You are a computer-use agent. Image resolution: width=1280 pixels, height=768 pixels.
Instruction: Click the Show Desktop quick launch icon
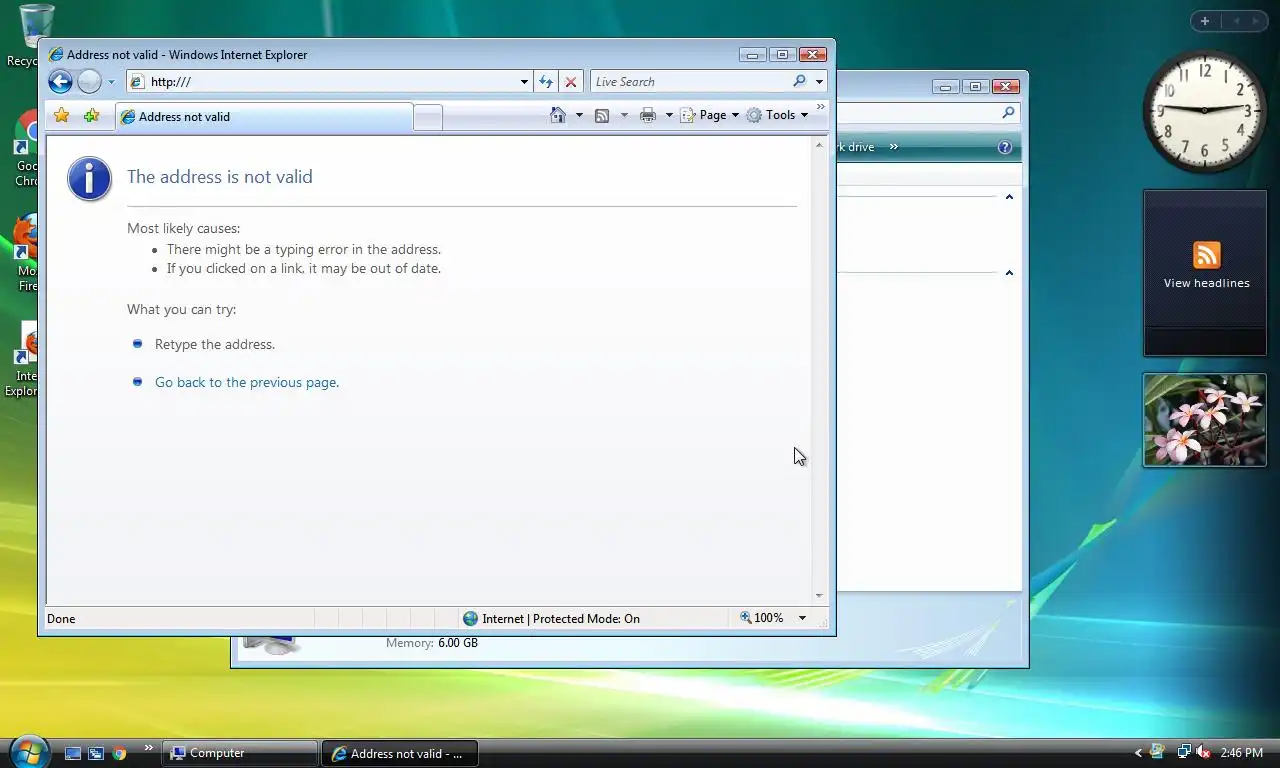pyautogui.click(x=72, y=753)
